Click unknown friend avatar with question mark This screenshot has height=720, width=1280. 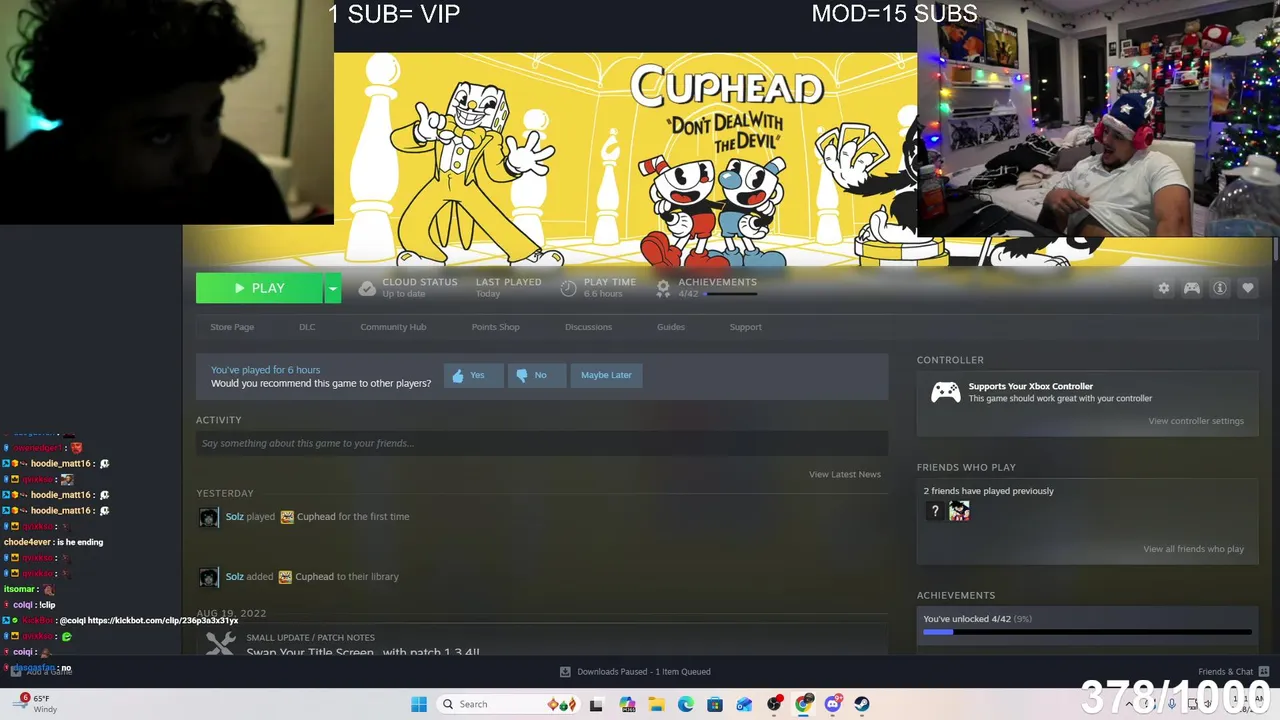pyautogui.click(x=935, y=511)
